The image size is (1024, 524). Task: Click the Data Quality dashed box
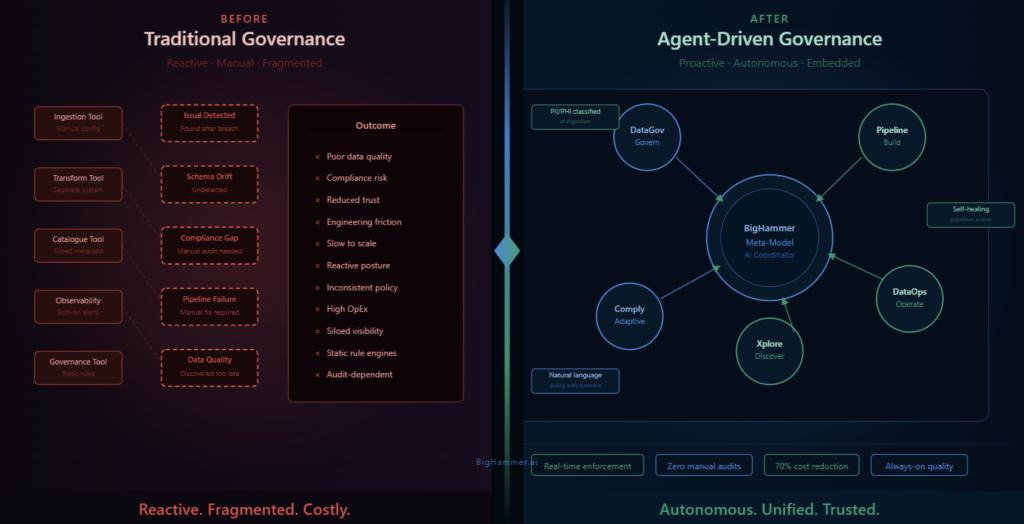(x=210, y=367)
